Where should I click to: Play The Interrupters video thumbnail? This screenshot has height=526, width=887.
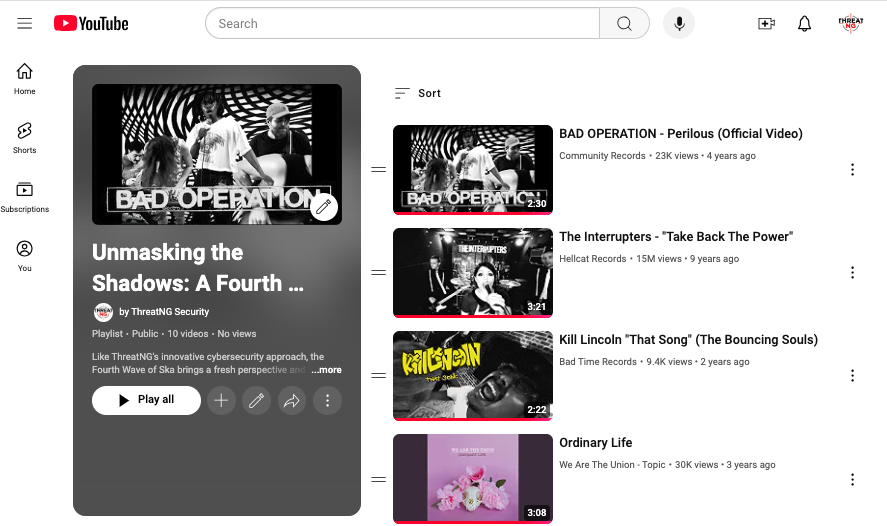pyautogui.click(x=473, y=273)
